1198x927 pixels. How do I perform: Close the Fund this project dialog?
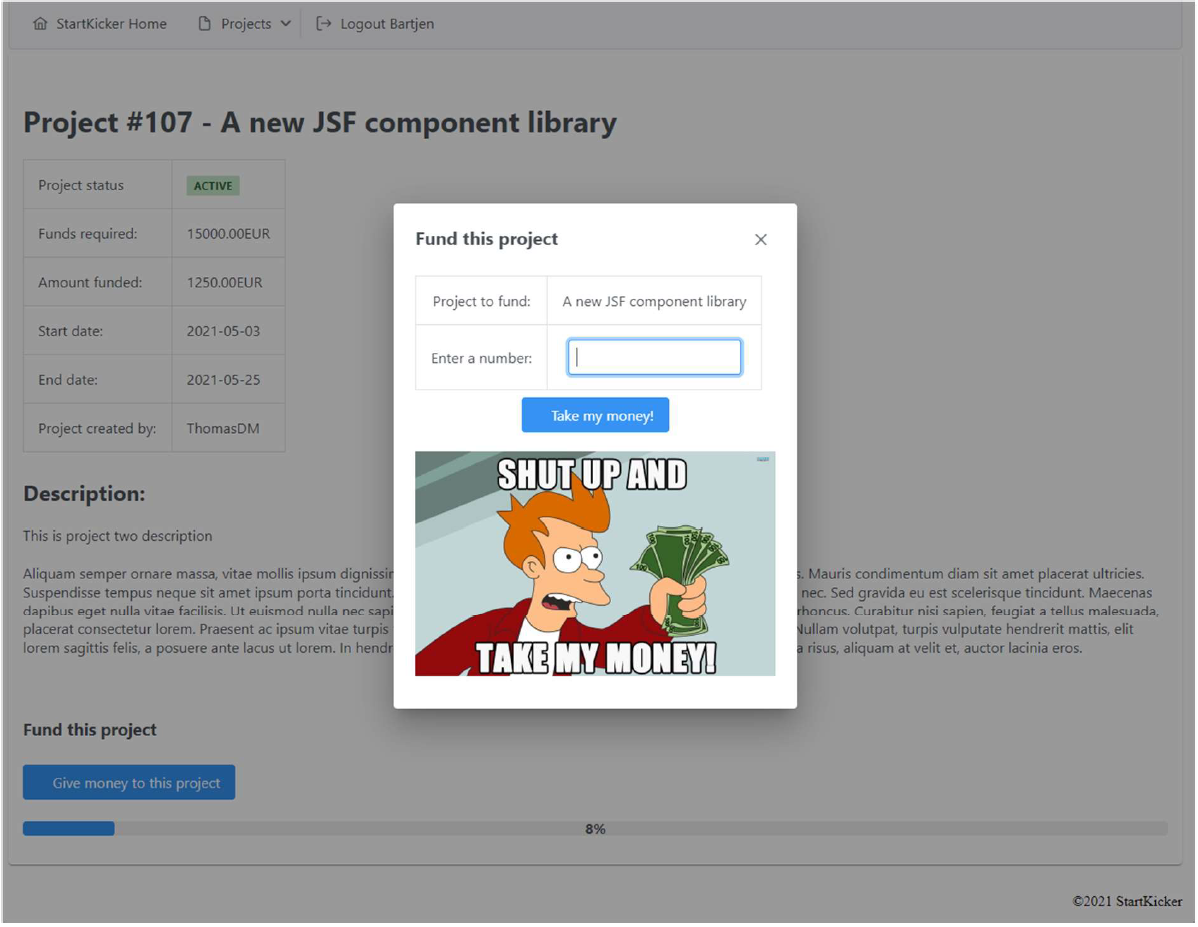point(761,240)
